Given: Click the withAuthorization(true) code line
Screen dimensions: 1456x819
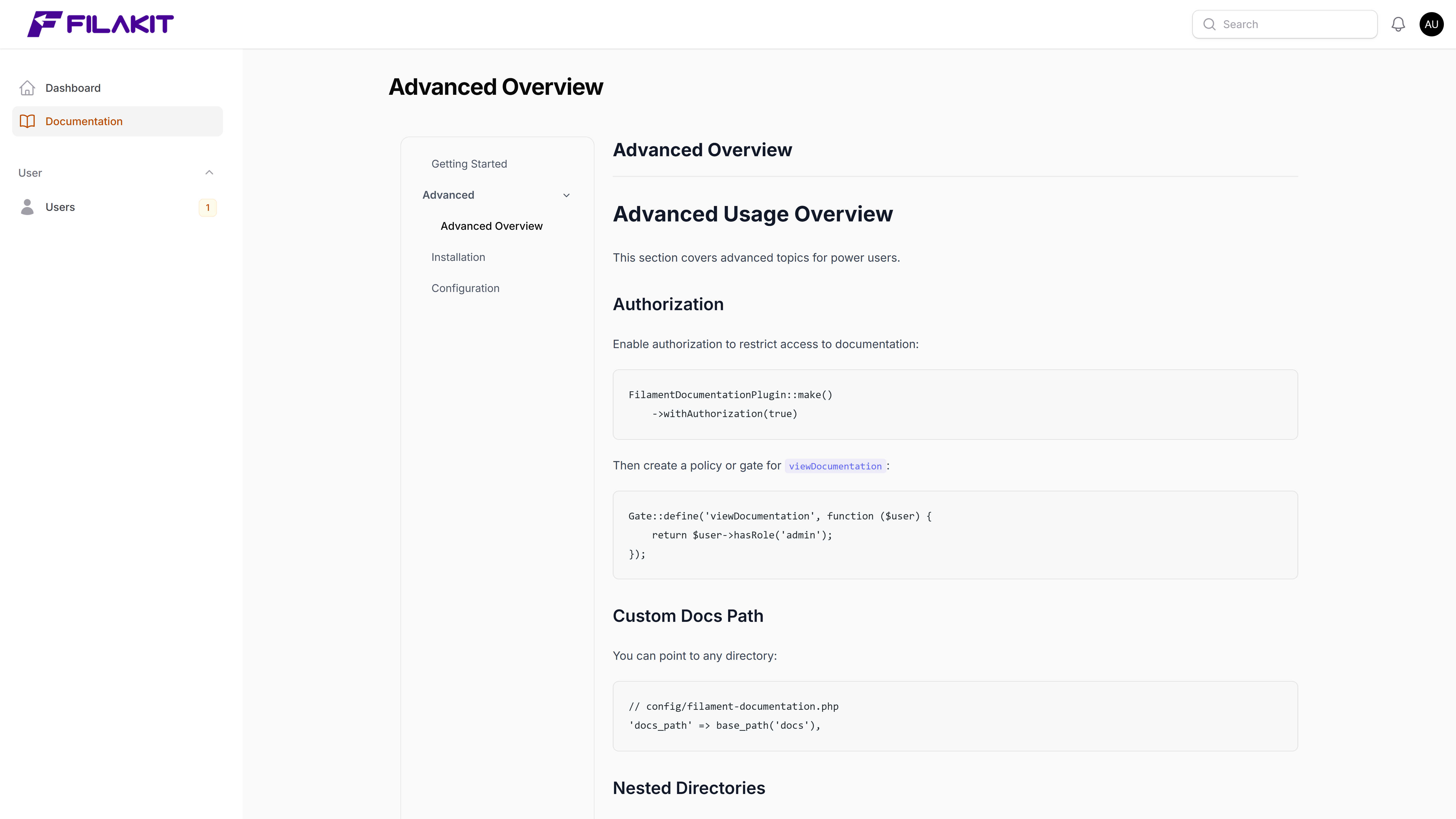Looking at the screenshot, I should pyautogui.click(x=725, y=414).
